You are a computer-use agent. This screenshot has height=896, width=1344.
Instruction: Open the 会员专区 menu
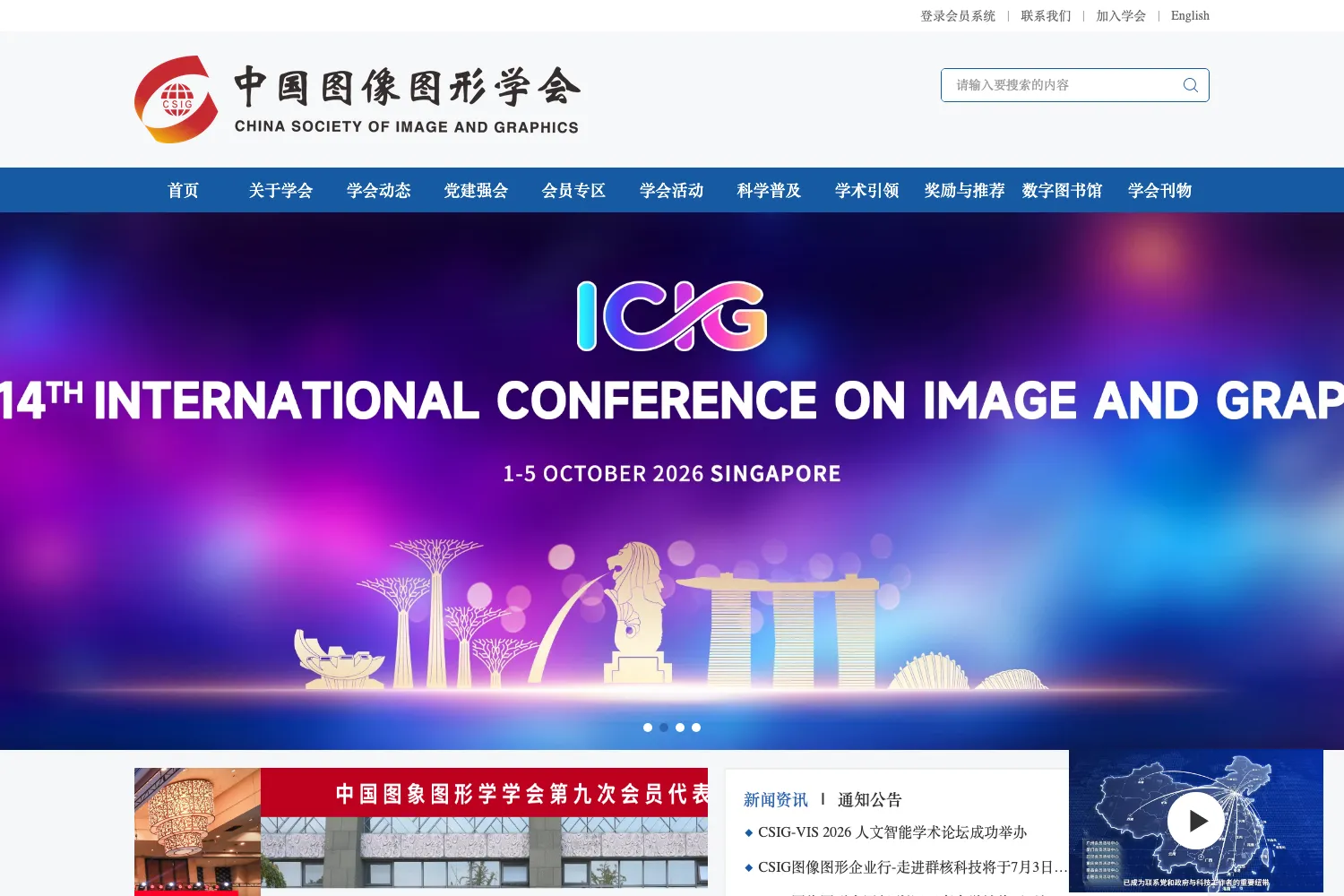click(573, 190)
